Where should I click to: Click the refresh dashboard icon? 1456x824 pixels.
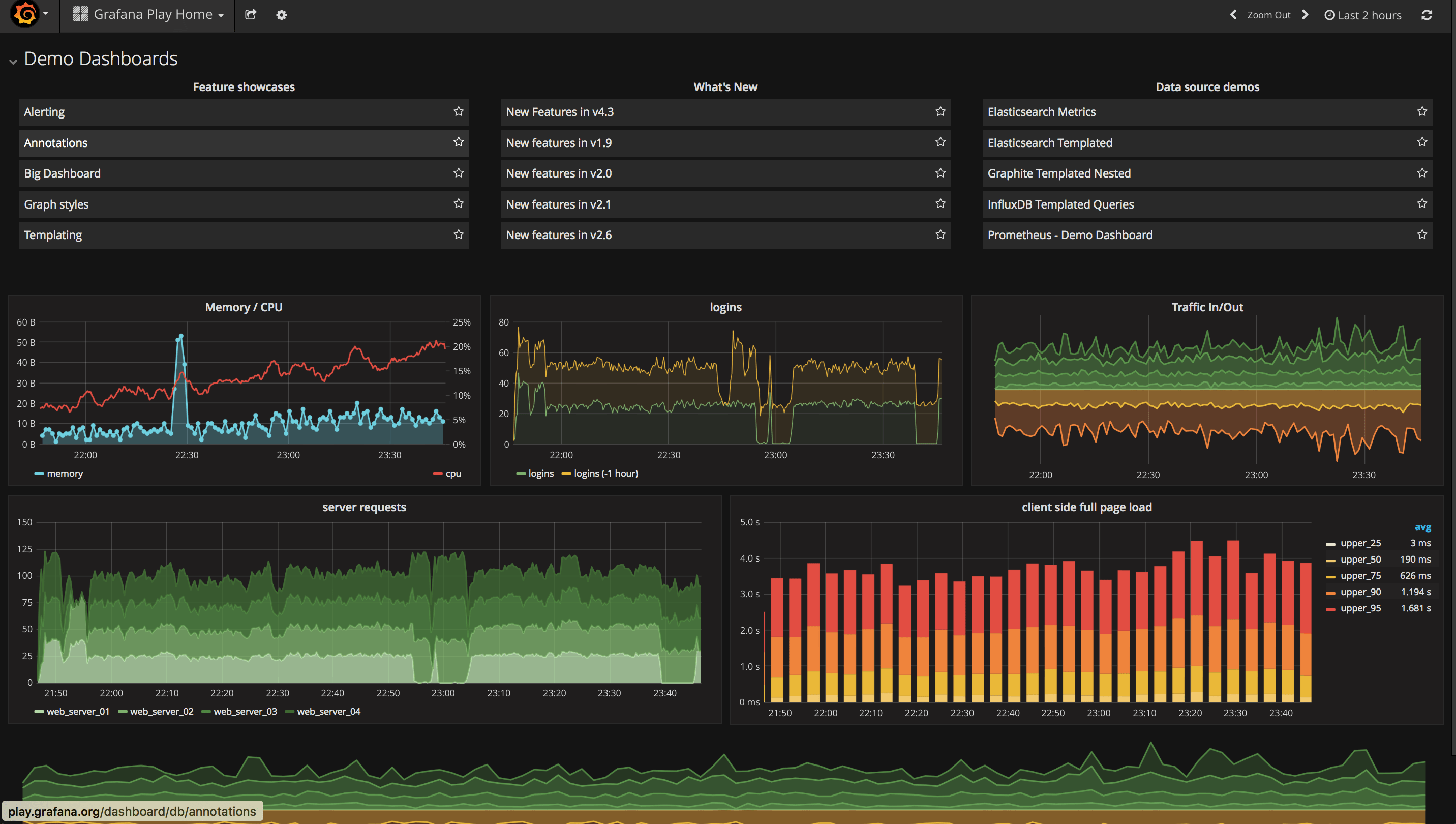click(x=1427, y=15)
